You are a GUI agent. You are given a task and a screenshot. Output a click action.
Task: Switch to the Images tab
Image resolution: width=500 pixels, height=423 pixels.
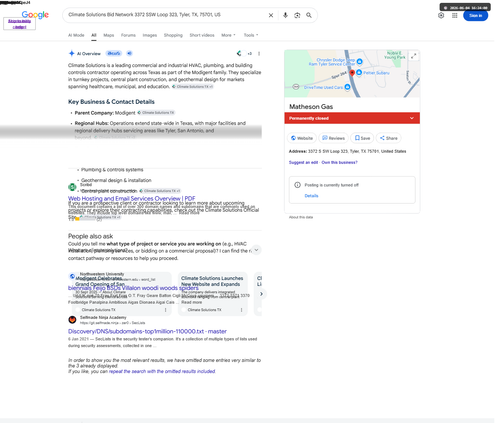[x=150, y=35]
